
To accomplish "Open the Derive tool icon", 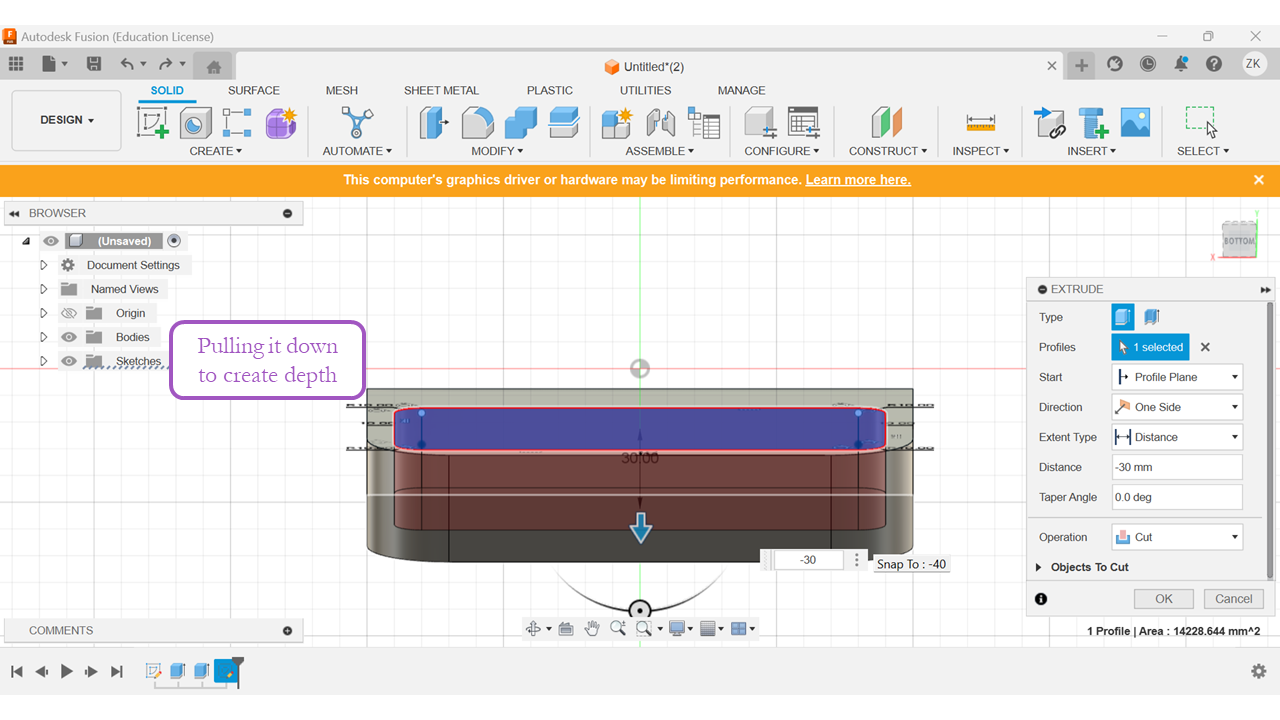I will [x=237, y=123].
